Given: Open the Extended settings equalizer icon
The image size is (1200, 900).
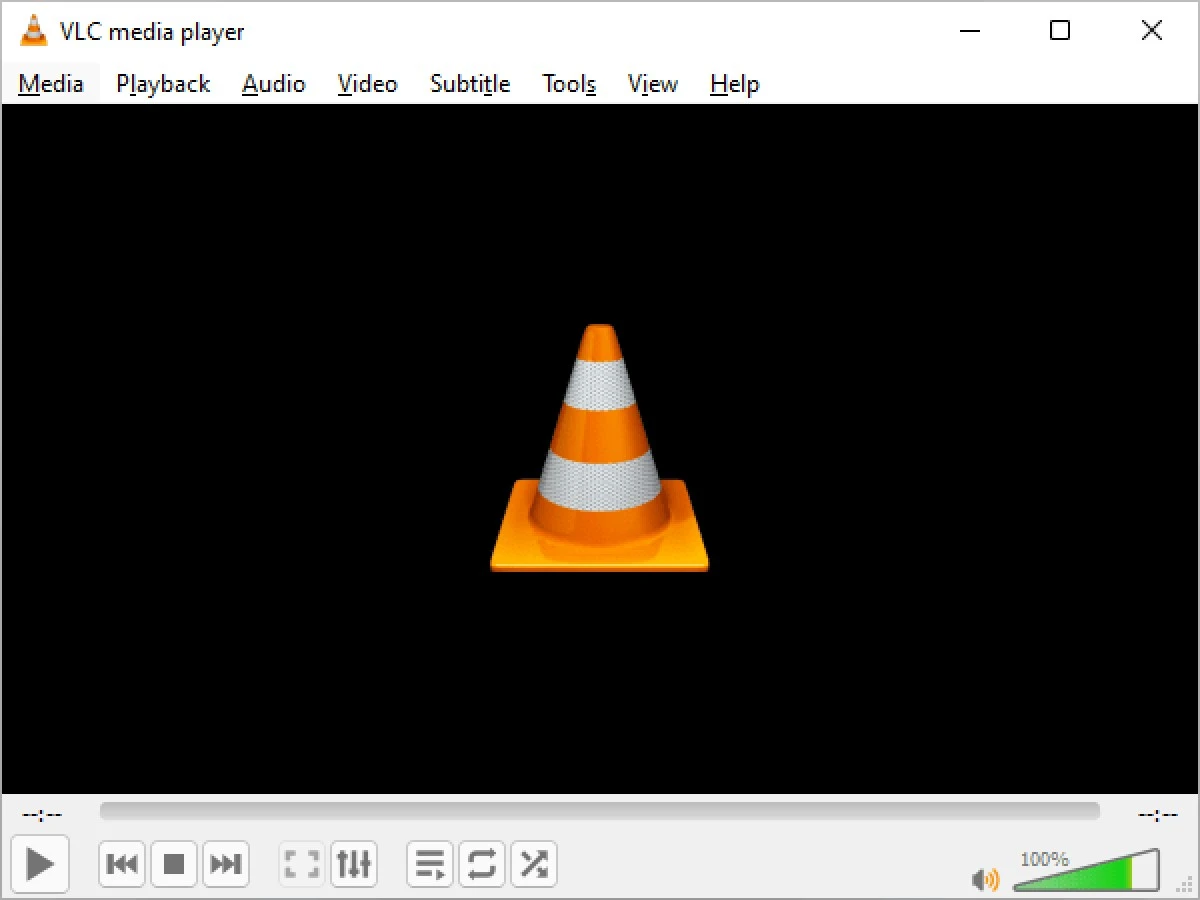Looking at the screenshot, I should (354, 863).
